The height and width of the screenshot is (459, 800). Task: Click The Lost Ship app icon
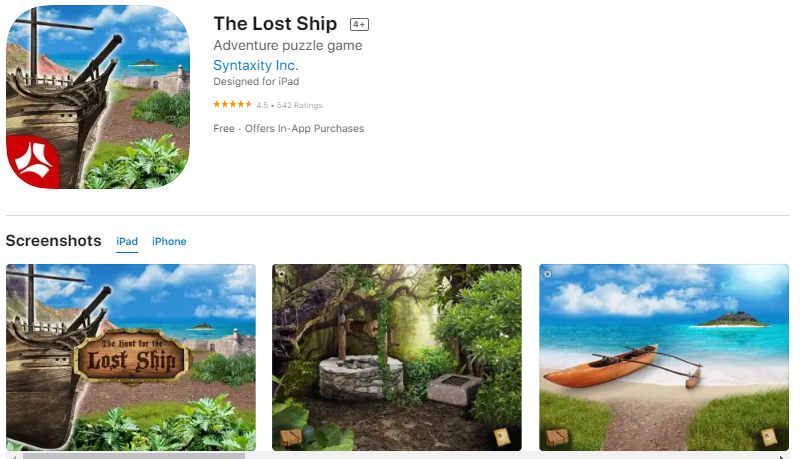[x=98, y=97]
